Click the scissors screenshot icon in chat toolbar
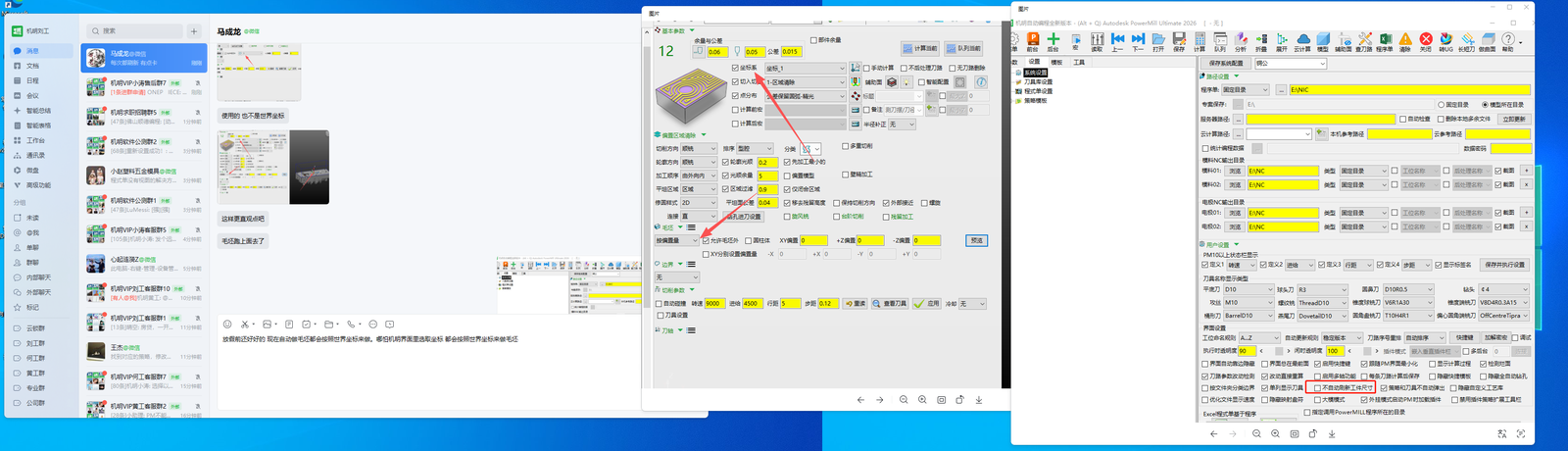The image size is (1568, 451). coord(245,324)
